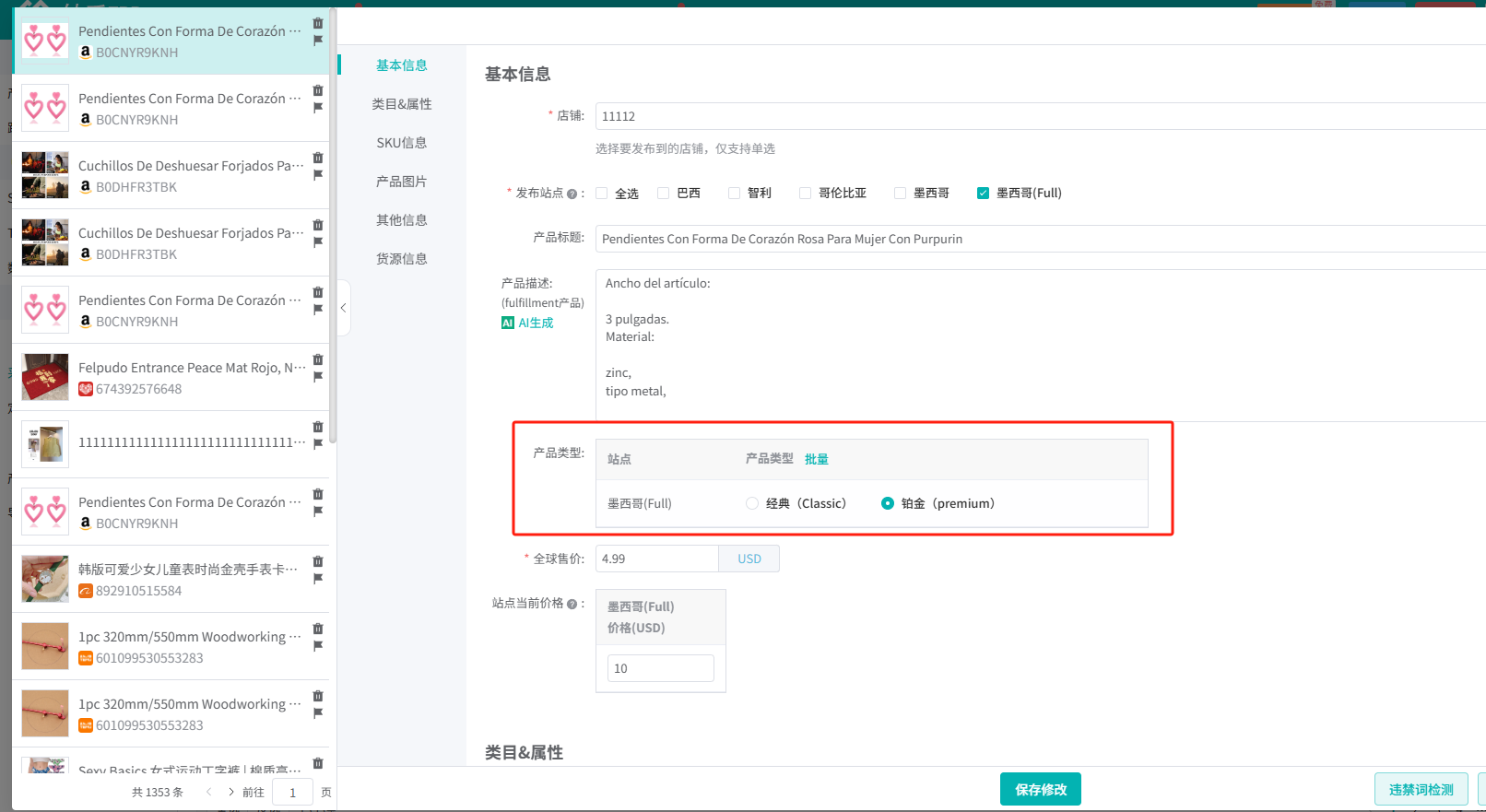This screenshot has width=1486, height=812.
Task: Select 经典 (Classic) product type
Action: pos(752,503)
